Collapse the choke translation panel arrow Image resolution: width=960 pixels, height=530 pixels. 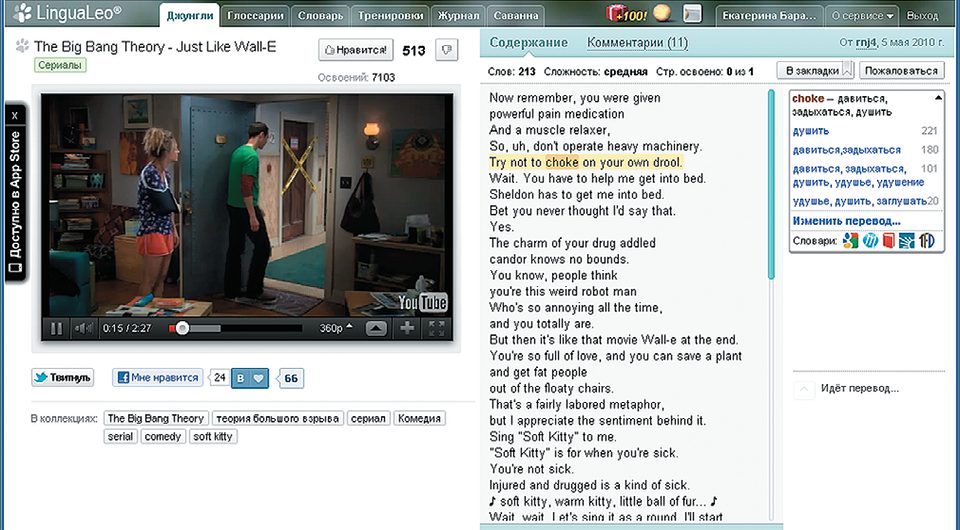[938, 98]
